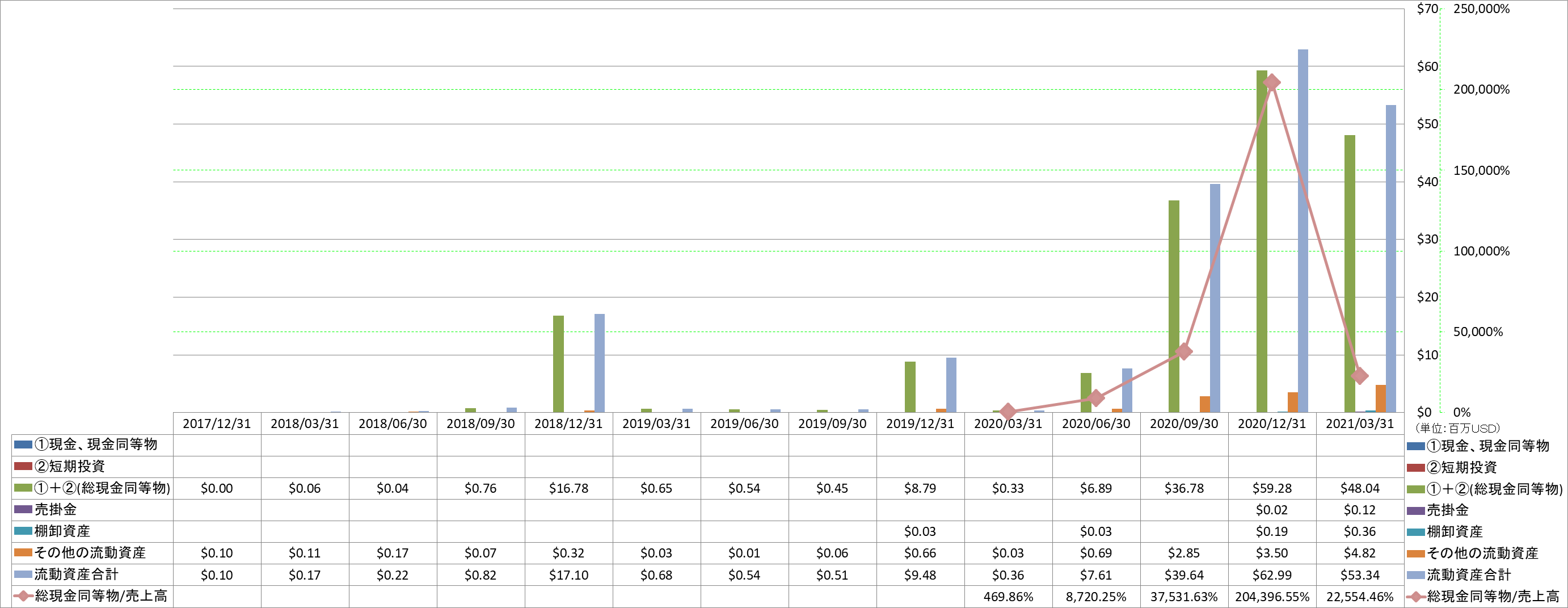Select right legend entry ①＋②(総現金同等物)

click(x=1494, y=489)
